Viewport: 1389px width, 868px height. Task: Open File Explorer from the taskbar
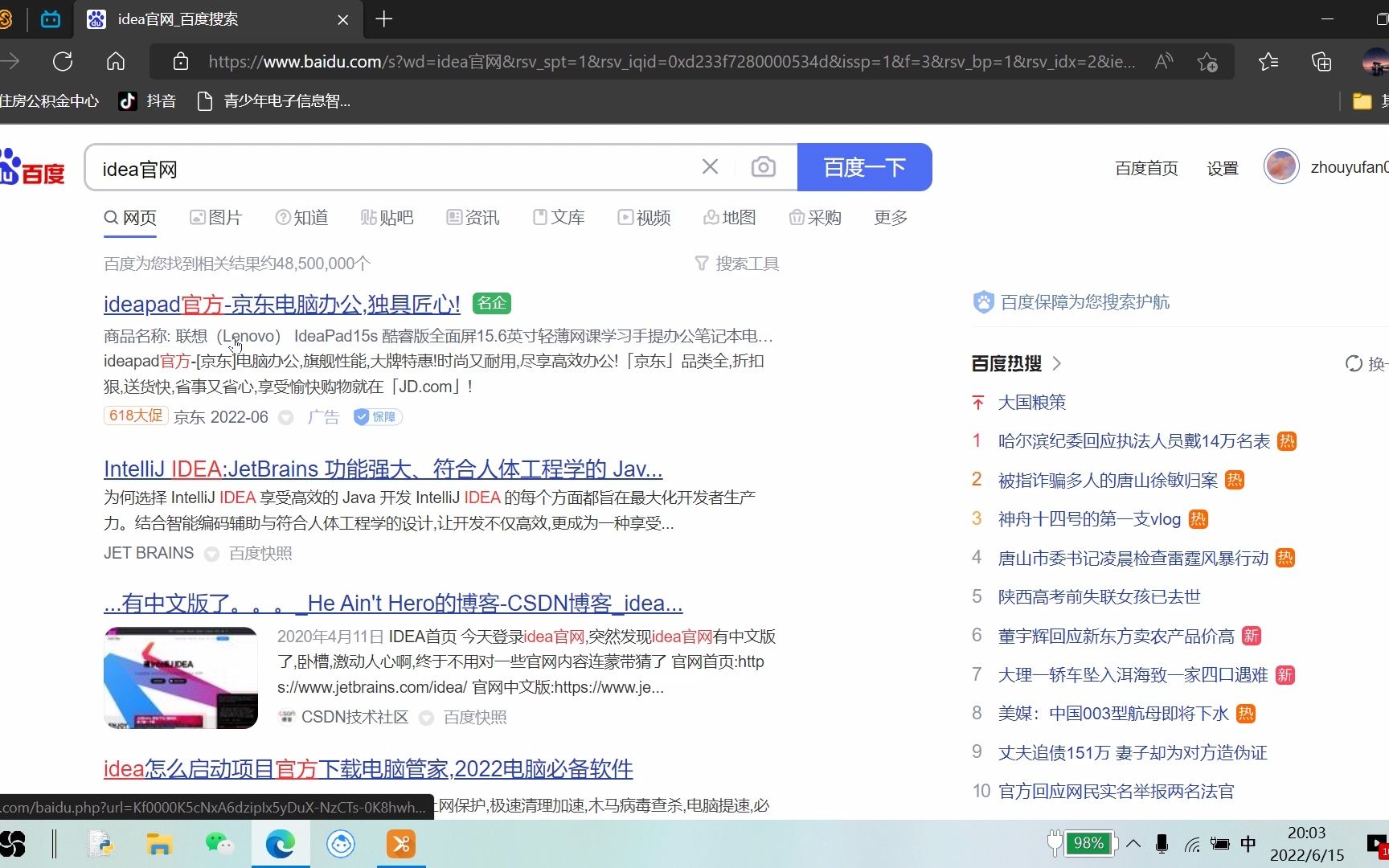(159, 844)
